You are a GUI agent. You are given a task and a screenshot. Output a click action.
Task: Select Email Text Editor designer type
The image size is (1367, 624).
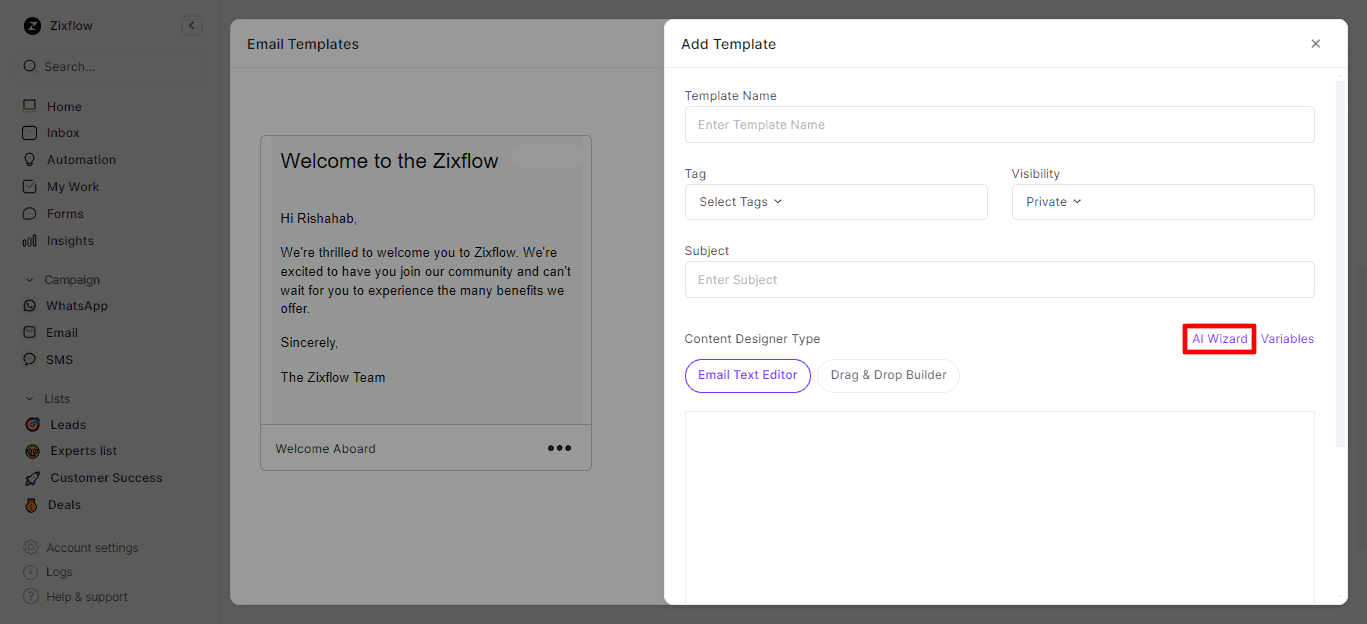747,376
